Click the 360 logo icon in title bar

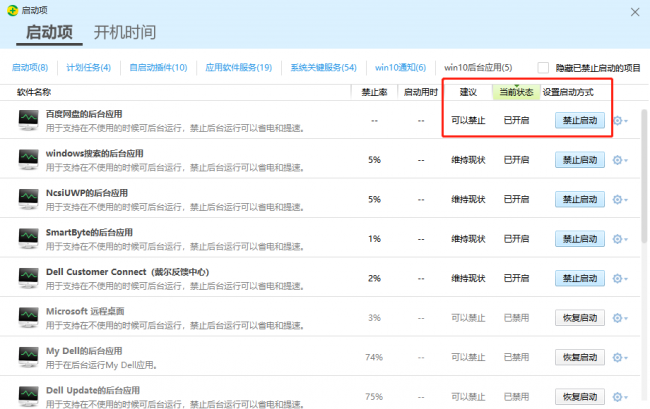tap(12, 10)
